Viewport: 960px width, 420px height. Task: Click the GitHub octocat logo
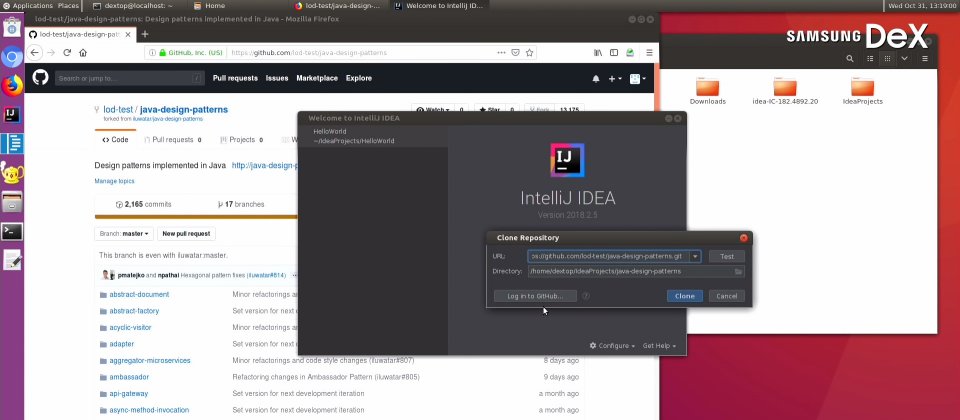coord(40,78)
